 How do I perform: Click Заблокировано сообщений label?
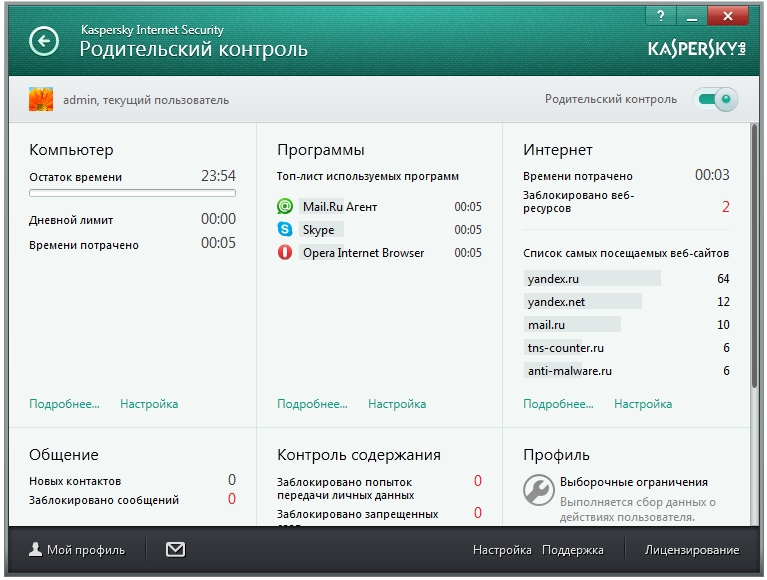coord(104,500)
